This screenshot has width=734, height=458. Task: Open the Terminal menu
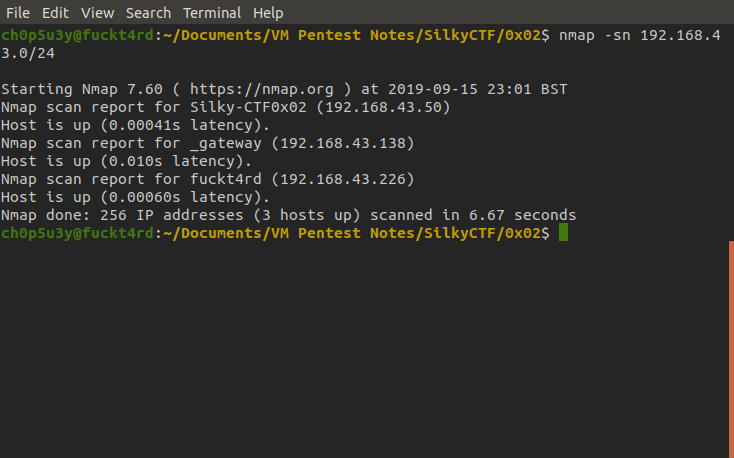(212, 13)
